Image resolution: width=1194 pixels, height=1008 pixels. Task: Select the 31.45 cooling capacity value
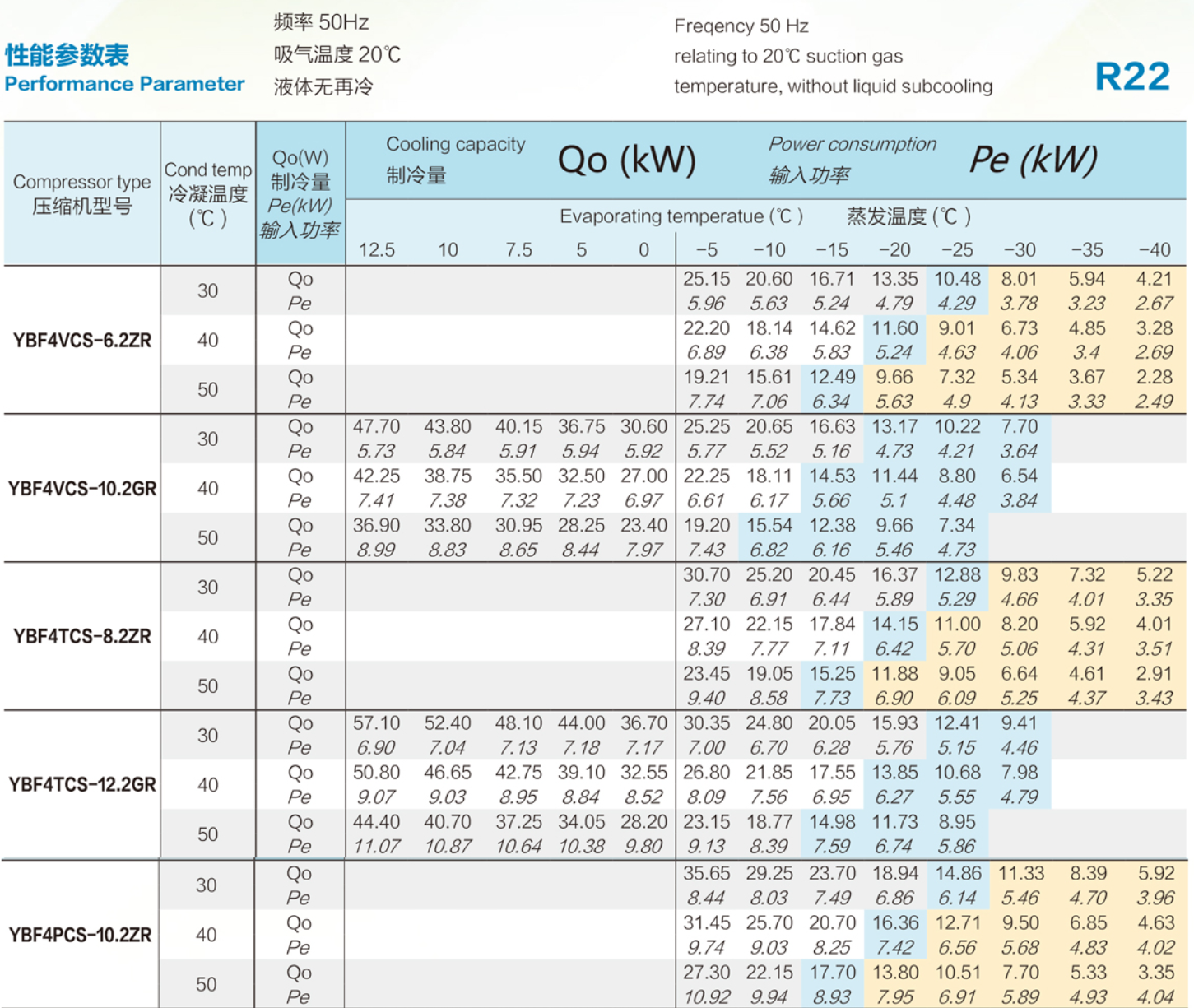[706, 922]
